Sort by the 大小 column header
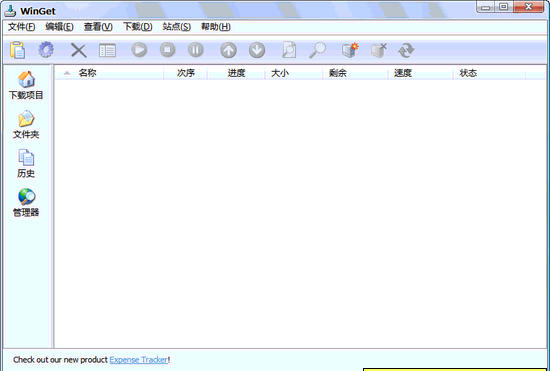This screenshot has width=550, height=371. pyautogui.click(x=294, y=73)
